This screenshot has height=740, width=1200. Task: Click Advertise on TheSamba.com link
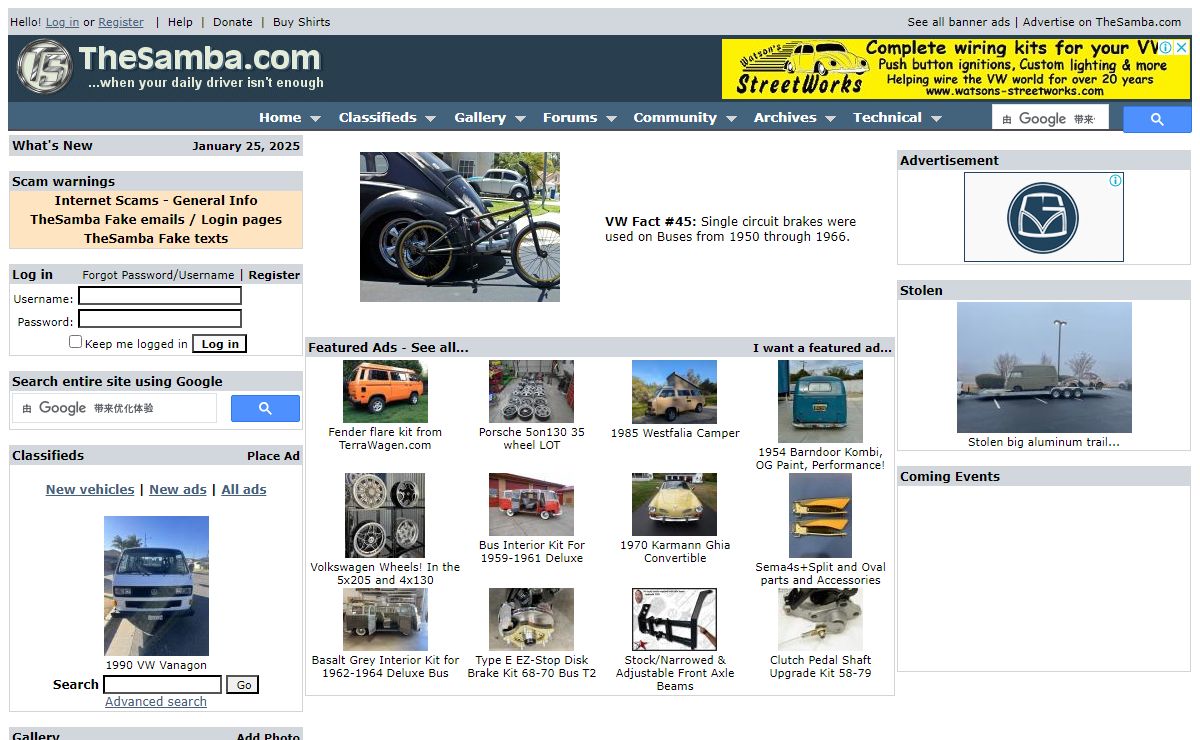(1102, 22)
